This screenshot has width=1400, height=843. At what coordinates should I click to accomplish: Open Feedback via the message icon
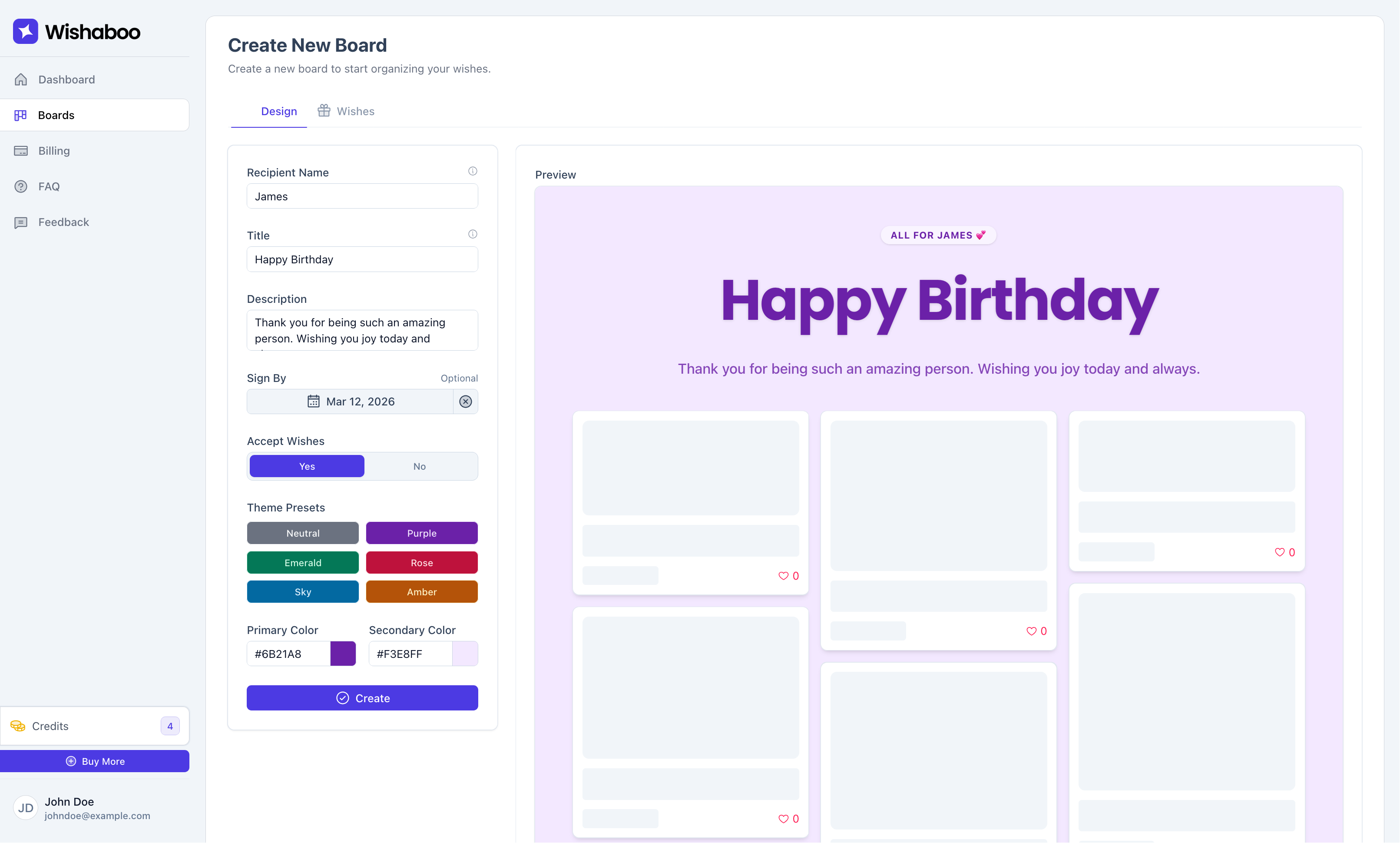20,222
